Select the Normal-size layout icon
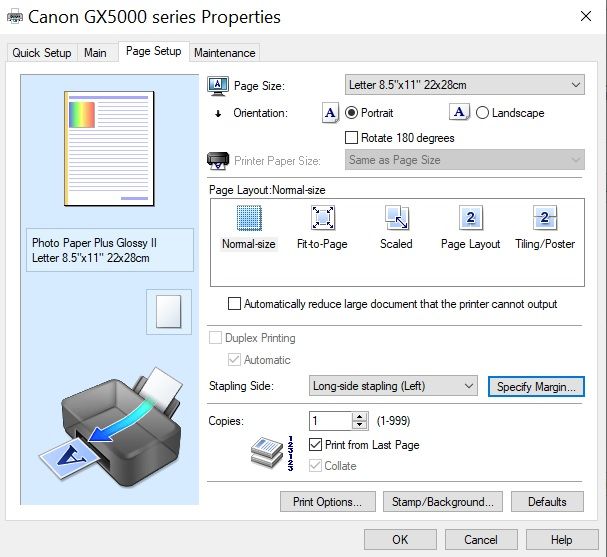This screenshot has height=557, width=607. click(x=248, y=218)
